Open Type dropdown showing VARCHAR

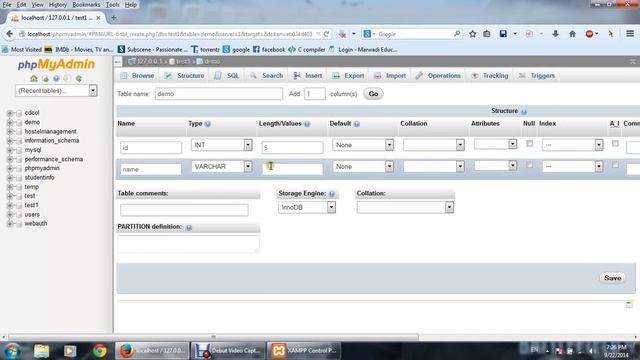[x=222, y=167]
